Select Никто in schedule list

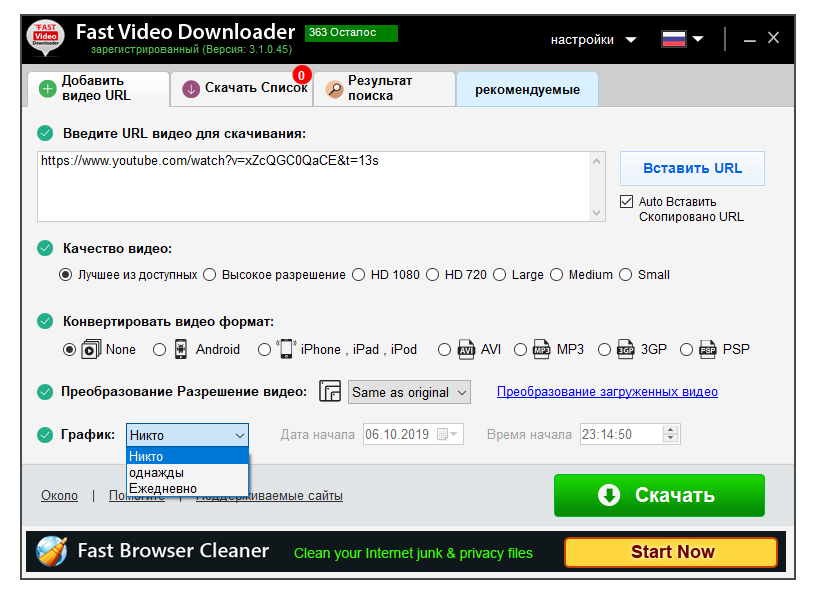[187, 457]
